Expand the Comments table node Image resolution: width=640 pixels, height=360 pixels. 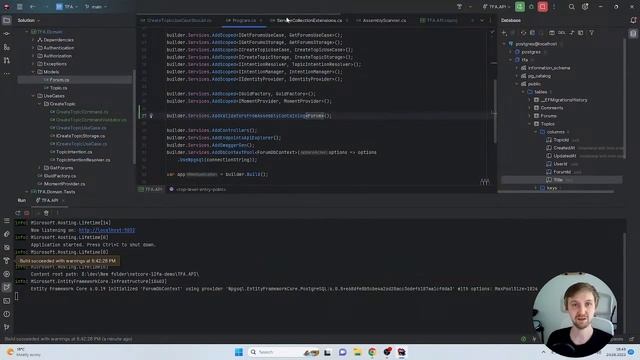[530, 108]
